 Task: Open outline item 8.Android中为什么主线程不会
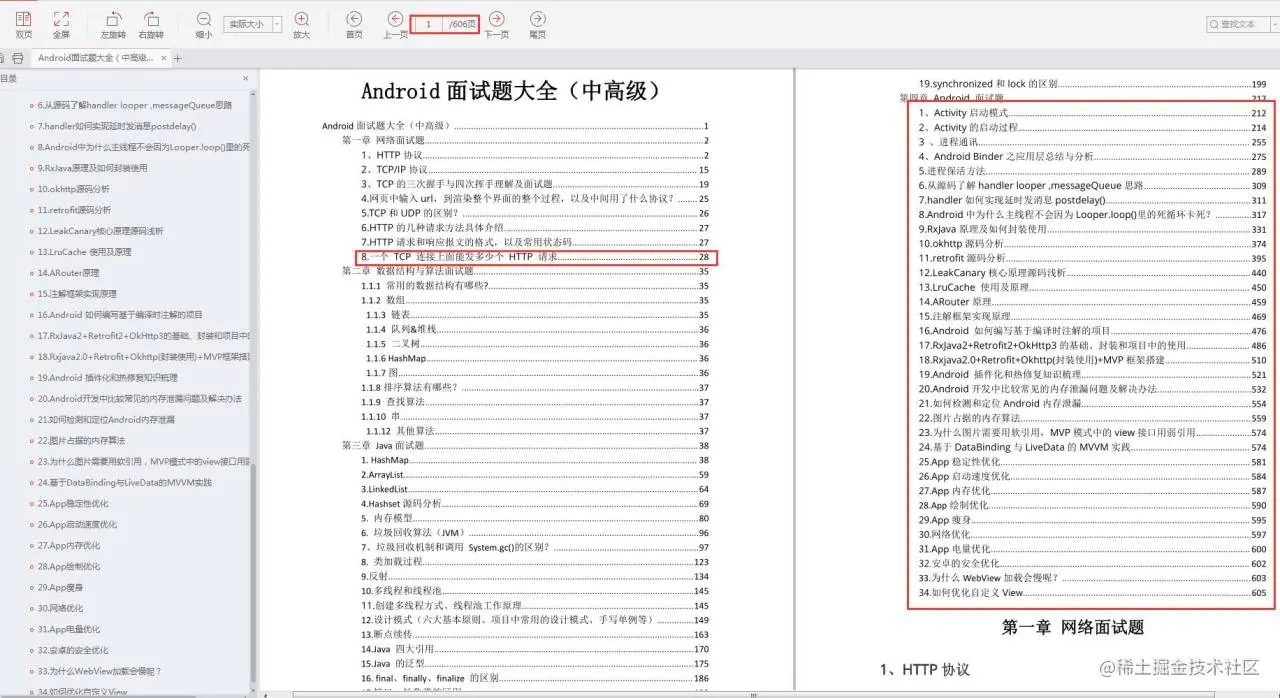point(143,147)
